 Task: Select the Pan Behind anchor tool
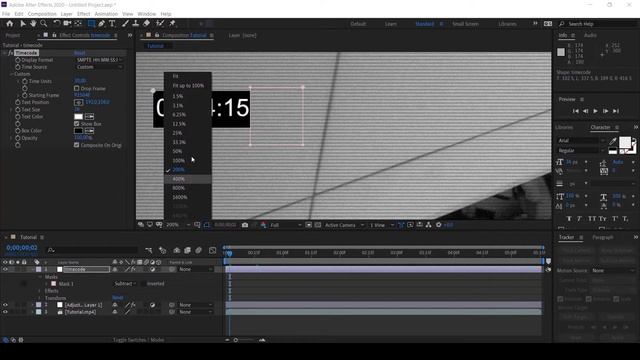click(x=78, y=24)
